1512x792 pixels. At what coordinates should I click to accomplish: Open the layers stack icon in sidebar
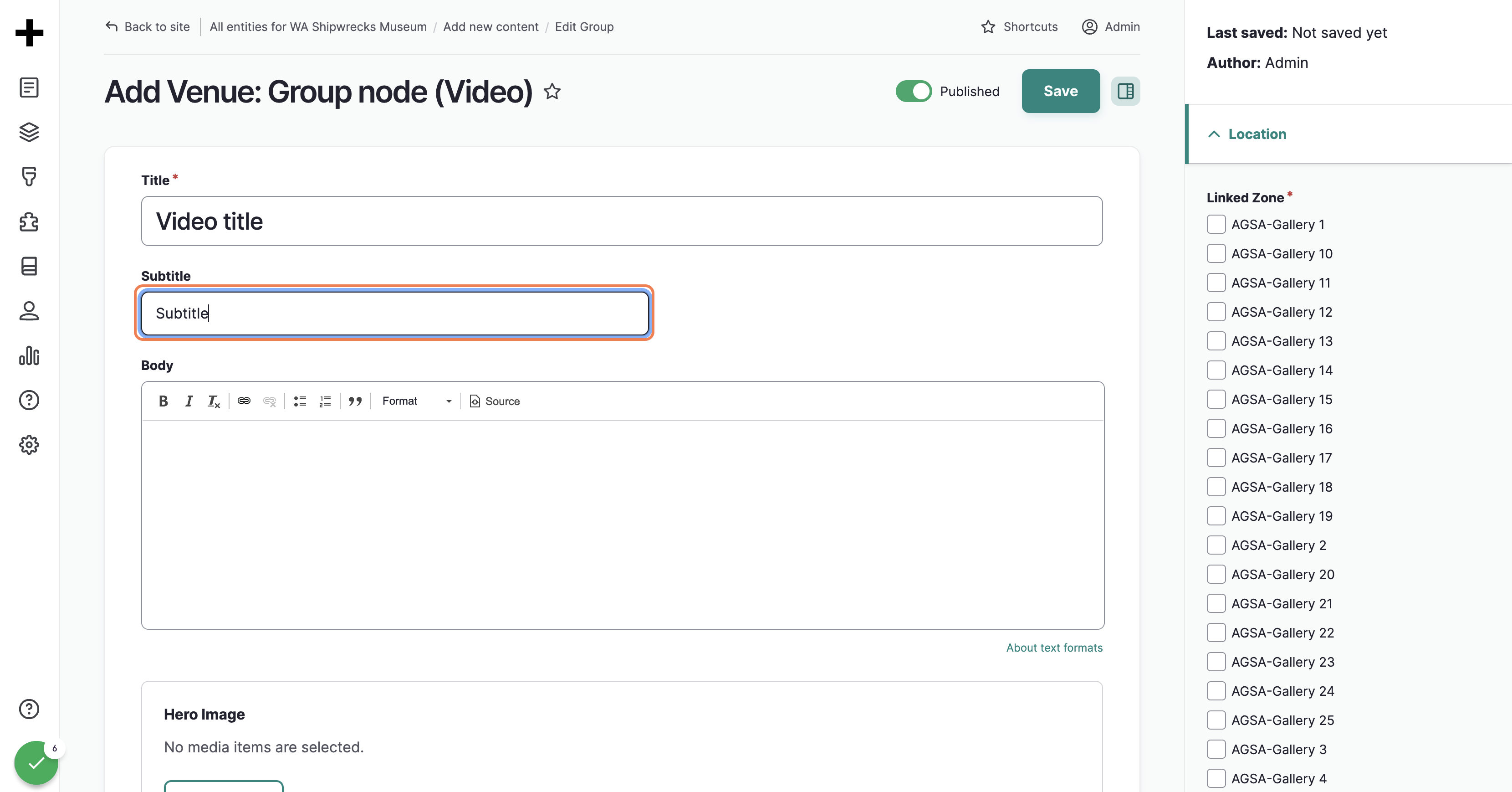coord(29,132)
